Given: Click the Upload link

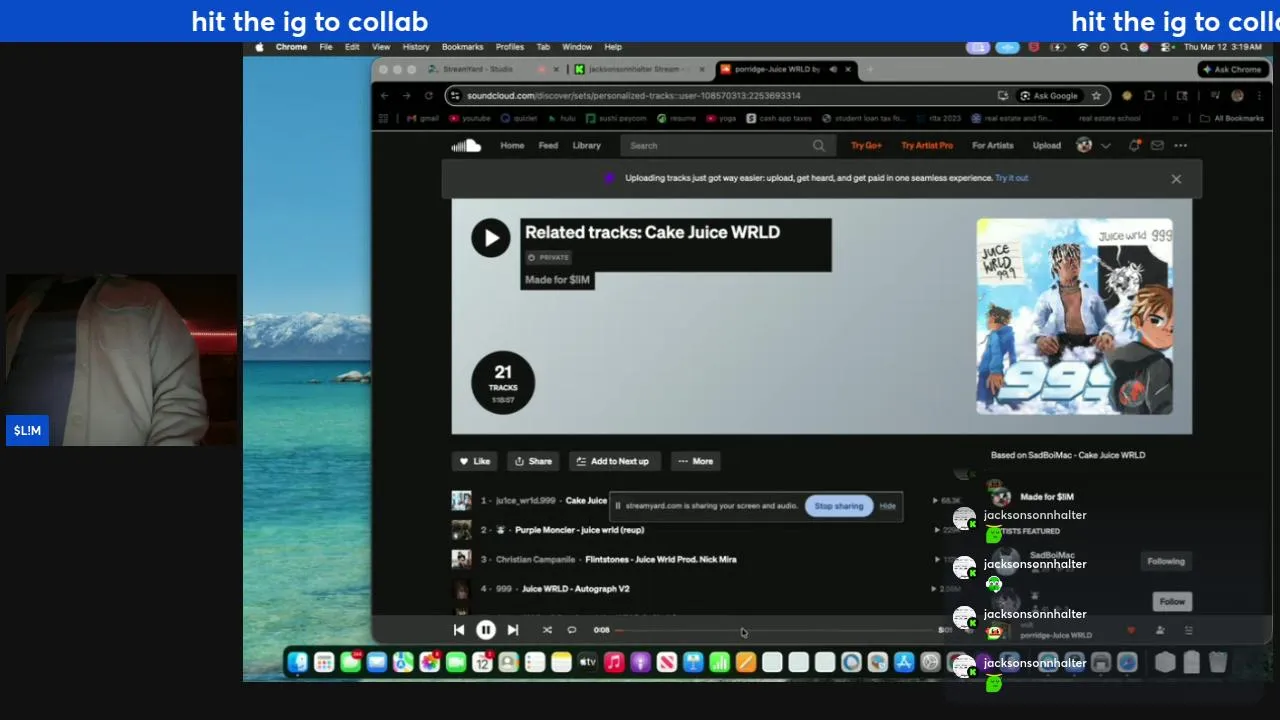Looking at the screenshot, I should click(1047, 146).
